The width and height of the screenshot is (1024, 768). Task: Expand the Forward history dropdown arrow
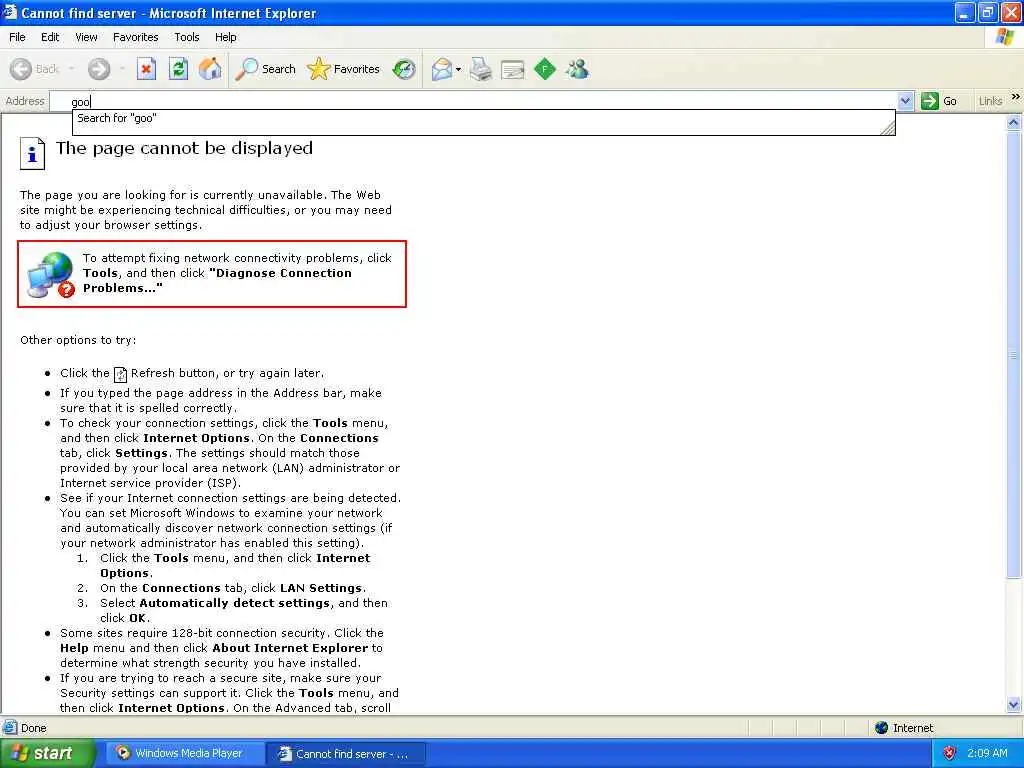click(x=122, y=69)
